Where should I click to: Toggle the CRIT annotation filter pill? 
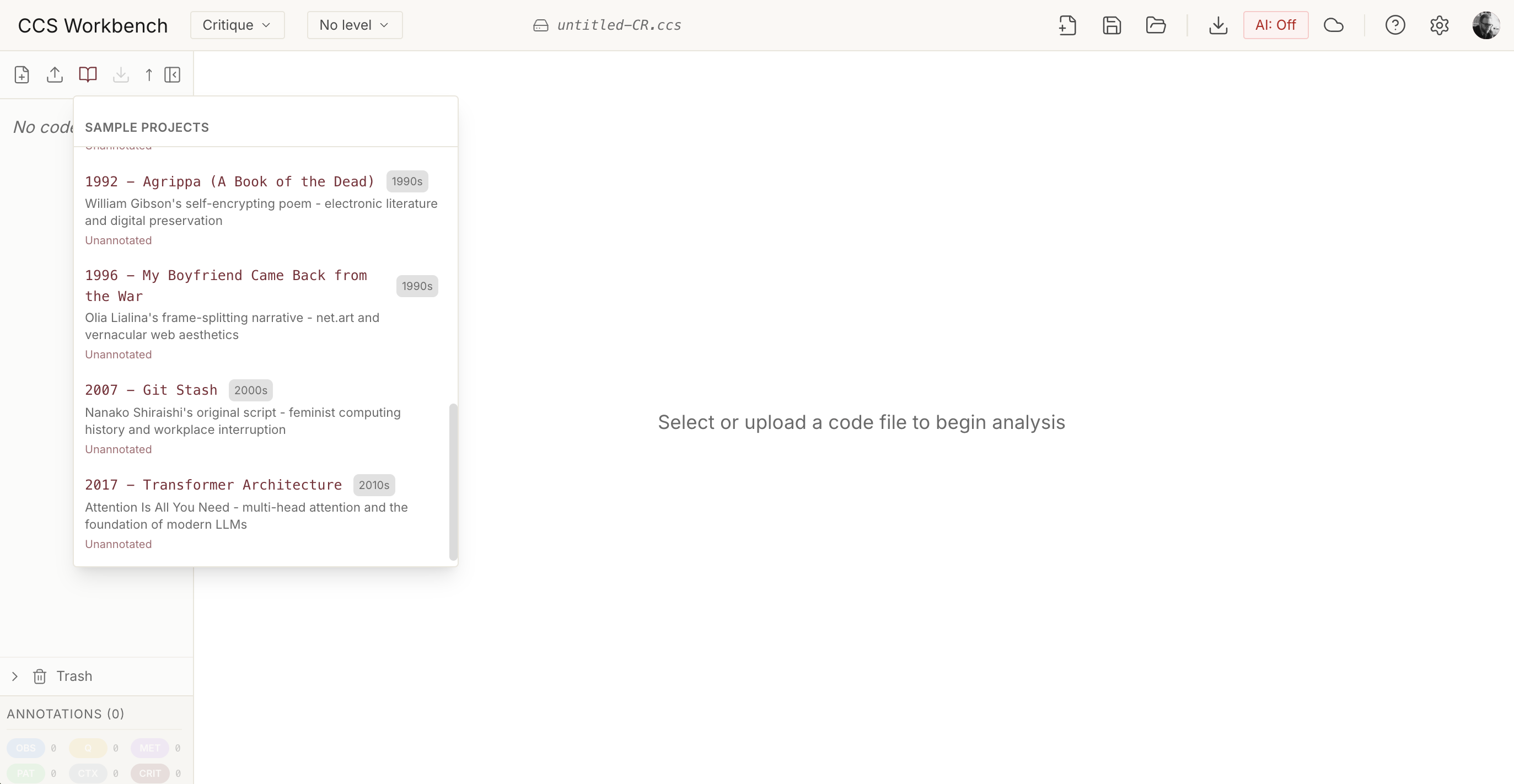[149, 773]
